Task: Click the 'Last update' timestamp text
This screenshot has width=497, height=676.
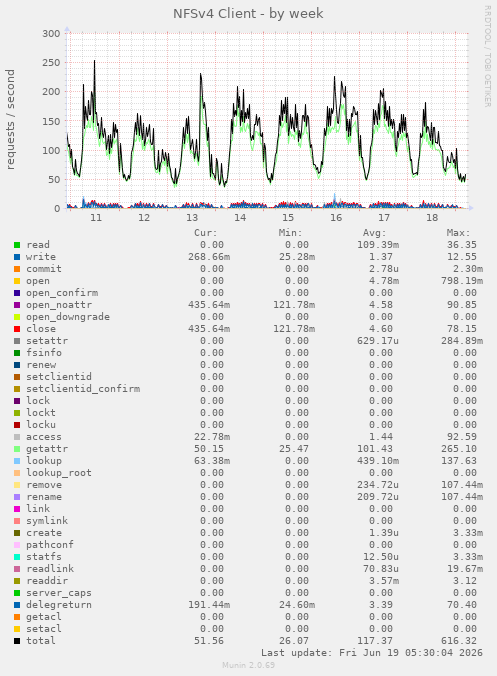Action: tap(372, 653)
